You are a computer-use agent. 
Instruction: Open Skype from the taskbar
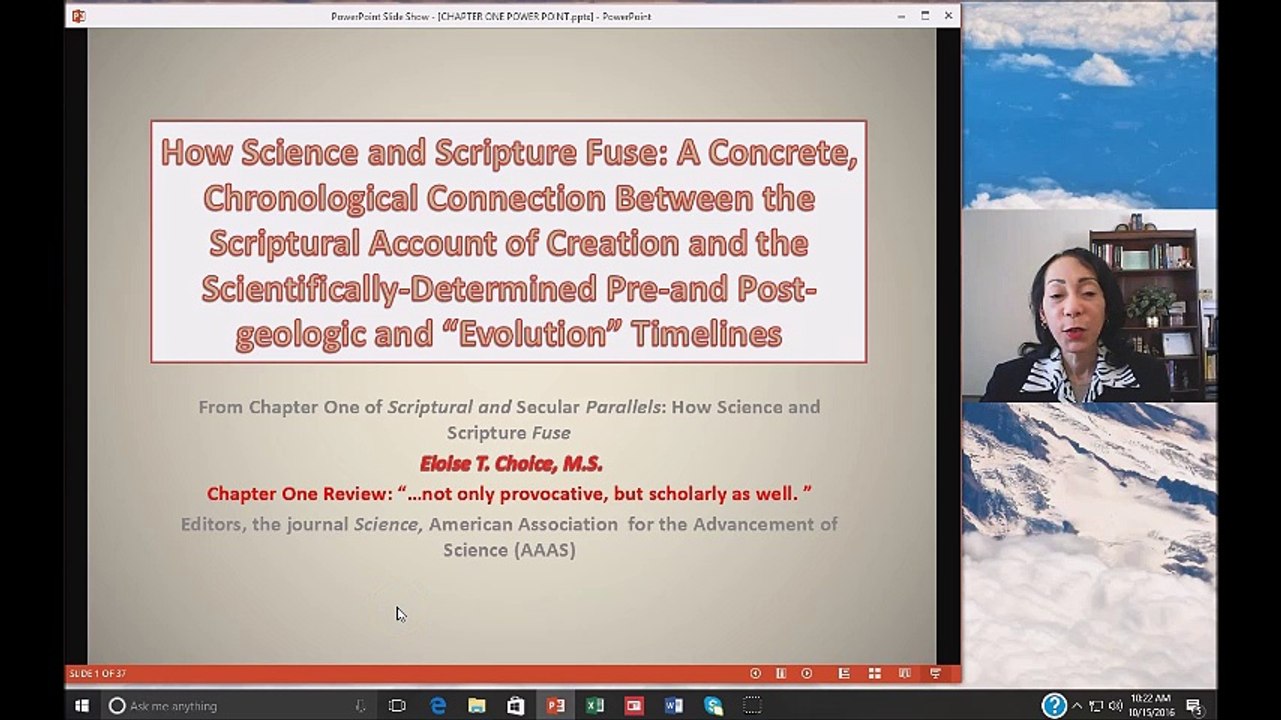pos(713,705)
